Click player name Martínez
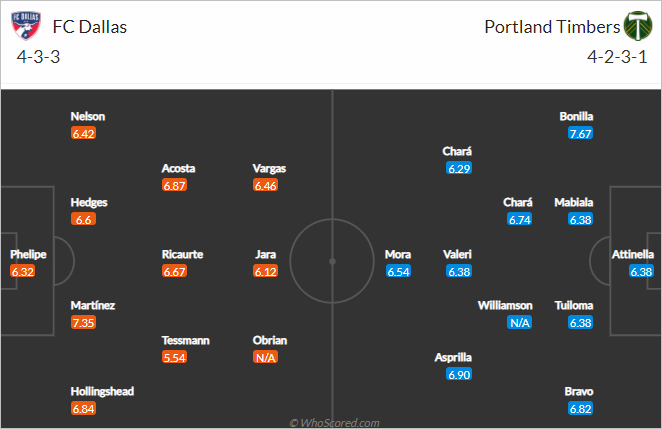Viewport: 662px width, 429px height. point(93,305)
